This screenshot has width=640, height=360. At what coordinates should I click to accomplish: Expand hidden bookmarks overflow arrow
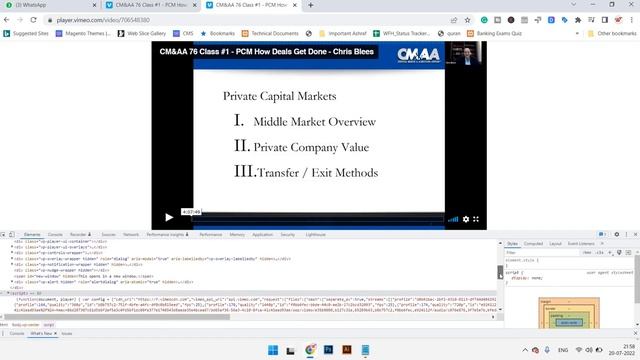point(577,33)
